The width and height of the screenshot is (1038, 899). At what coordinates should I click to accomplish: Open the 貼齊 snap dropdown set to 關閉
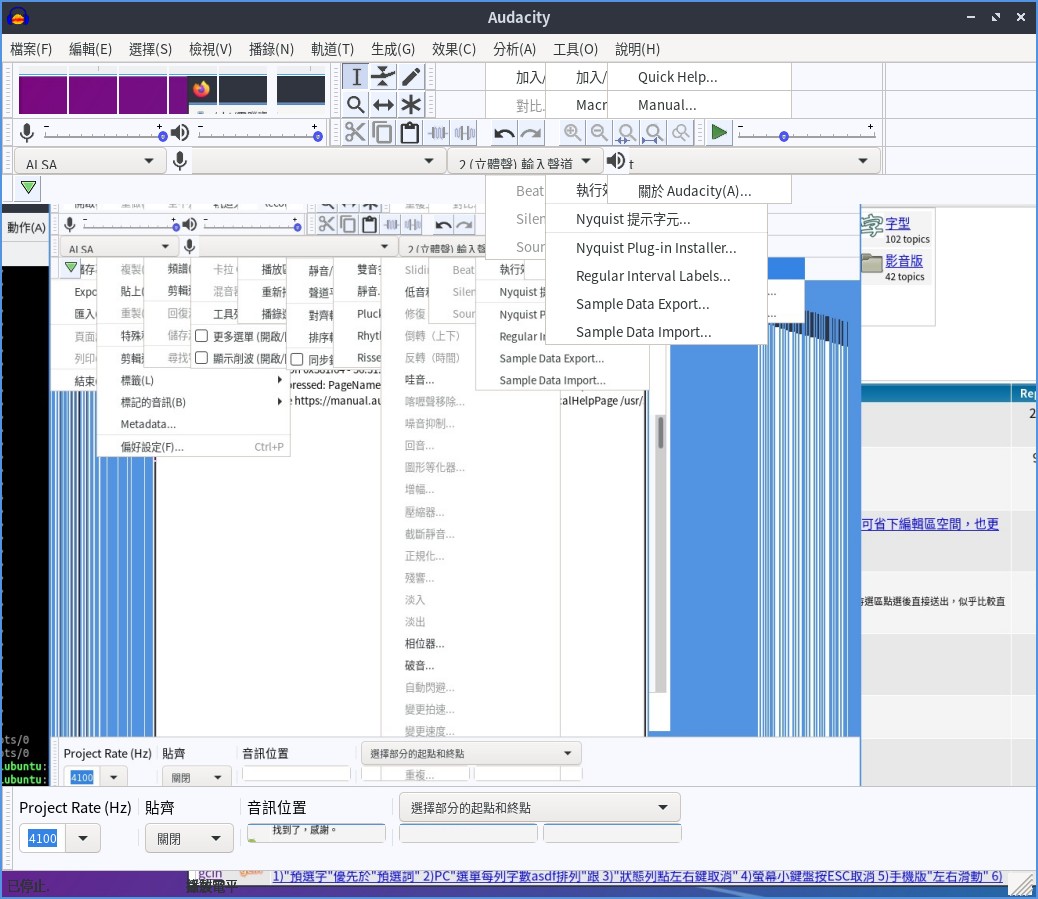[189, 839]
